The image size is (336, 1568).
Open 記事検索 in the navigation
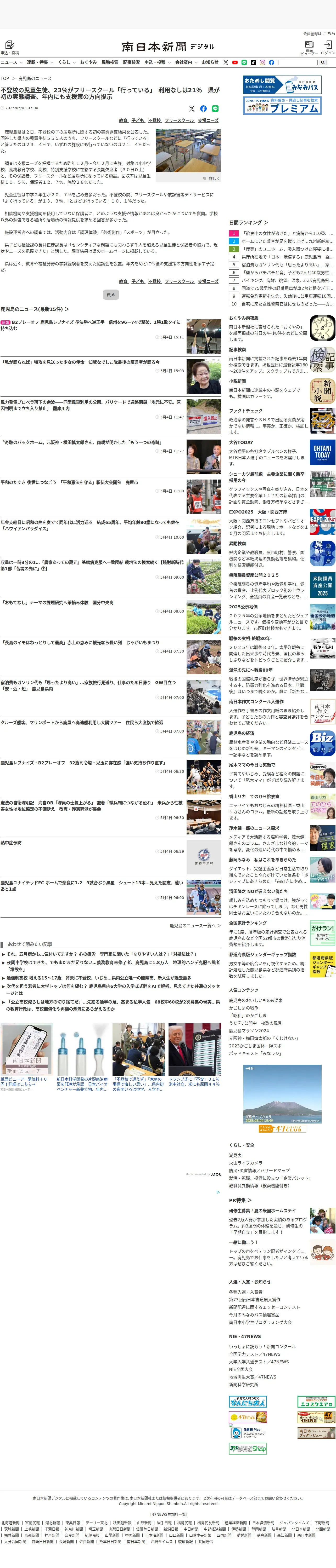click(131, 62)
